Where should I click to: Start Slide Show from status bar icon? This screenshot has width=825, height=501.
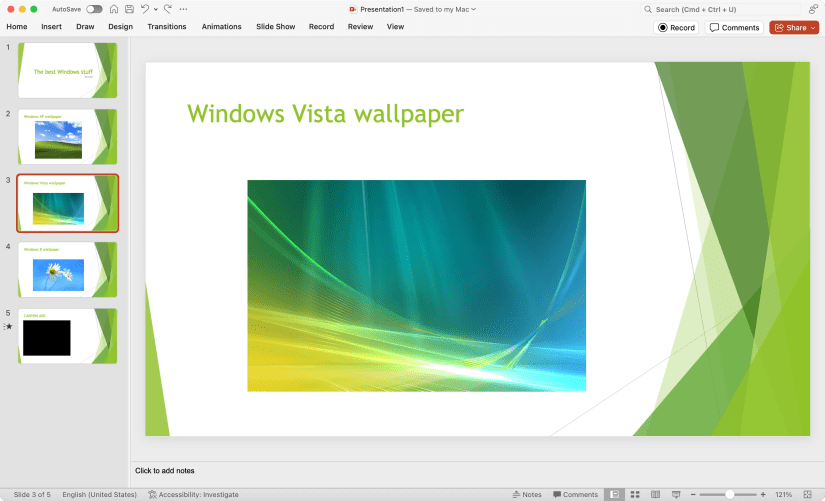676,495
